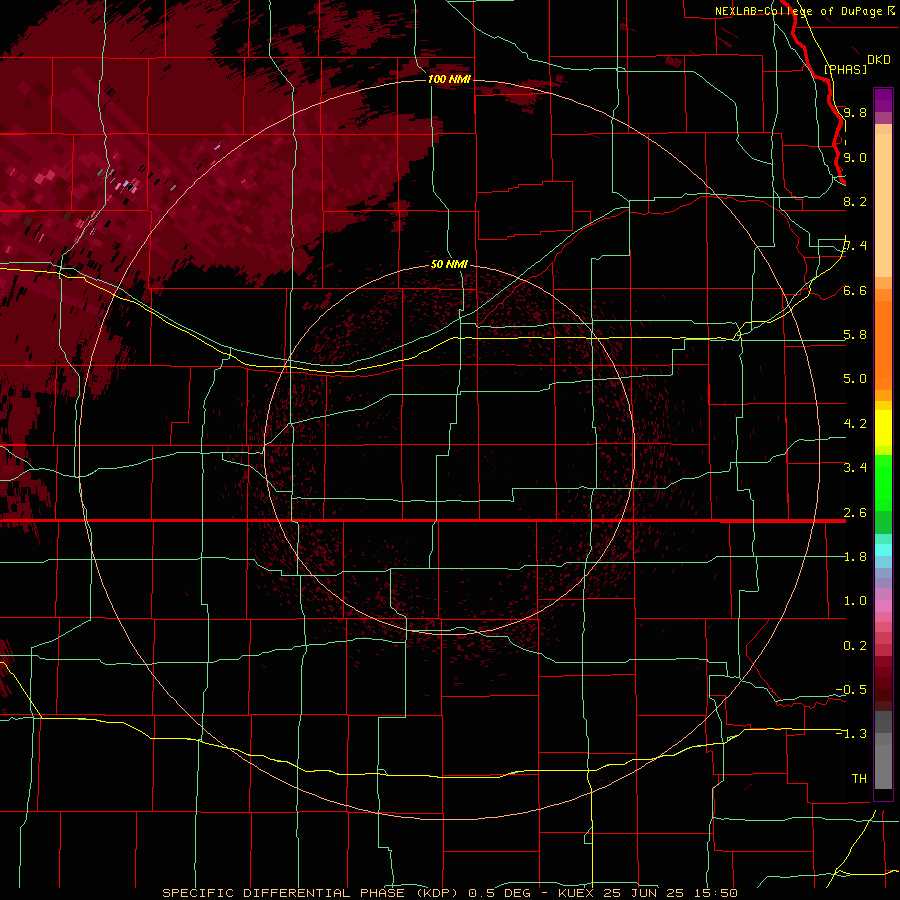Viewport: 900px width, 900px height.
Task: Click the DKD label above the color scale
Action: tap(879, 60)
